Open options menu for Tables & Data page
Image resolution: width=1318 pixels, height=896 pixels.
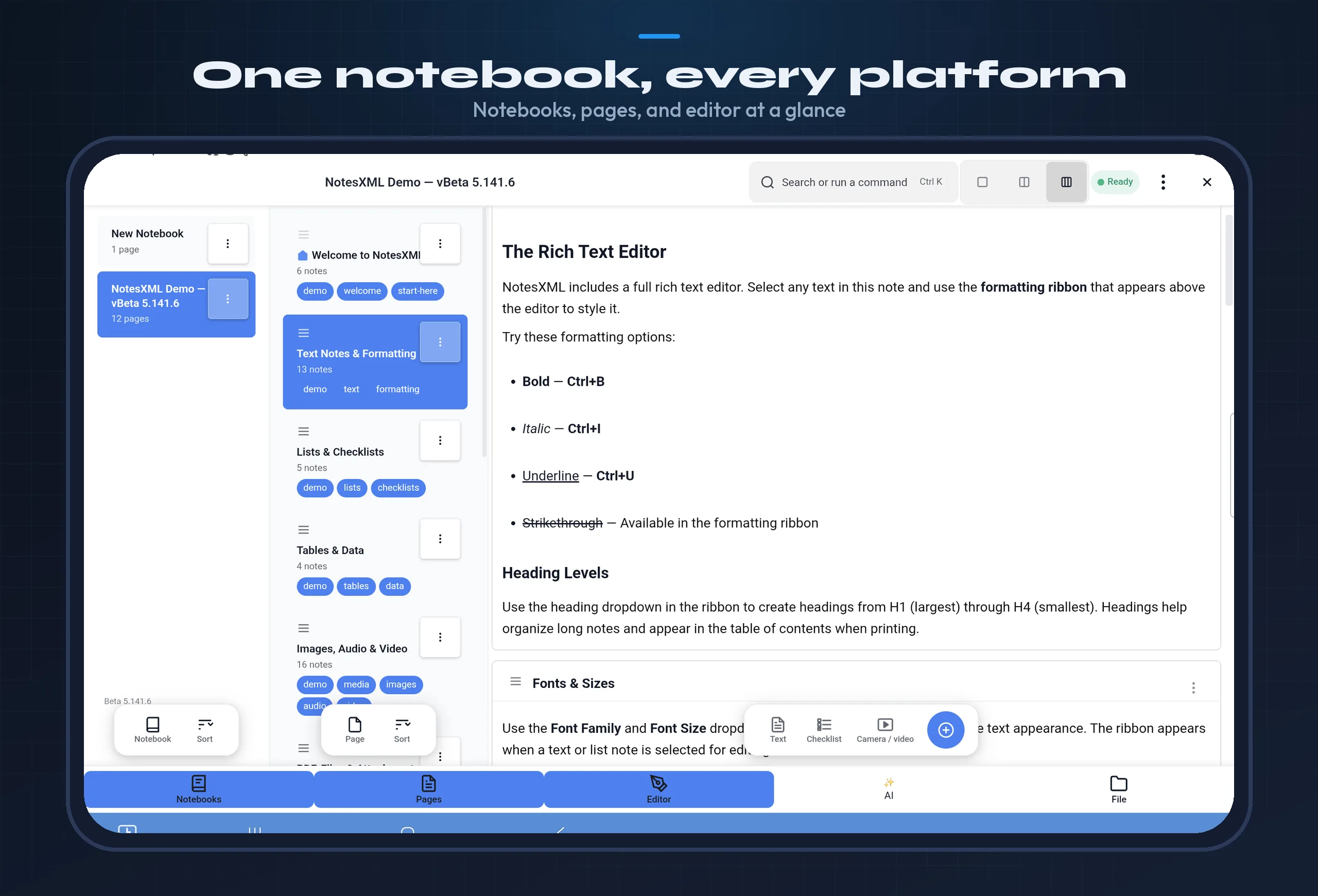[440, 539]
